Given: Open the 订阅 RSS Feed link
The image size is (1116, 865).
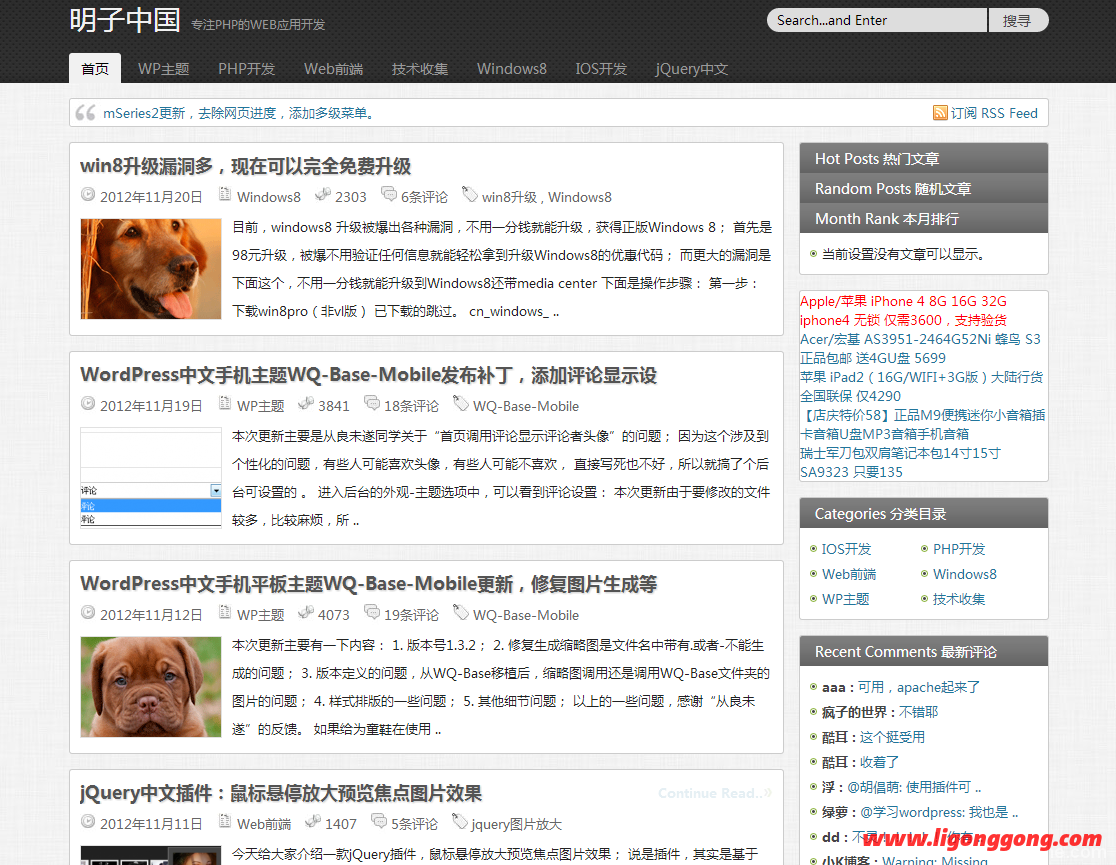Looking at the screenshot, I should coord(994,113).
